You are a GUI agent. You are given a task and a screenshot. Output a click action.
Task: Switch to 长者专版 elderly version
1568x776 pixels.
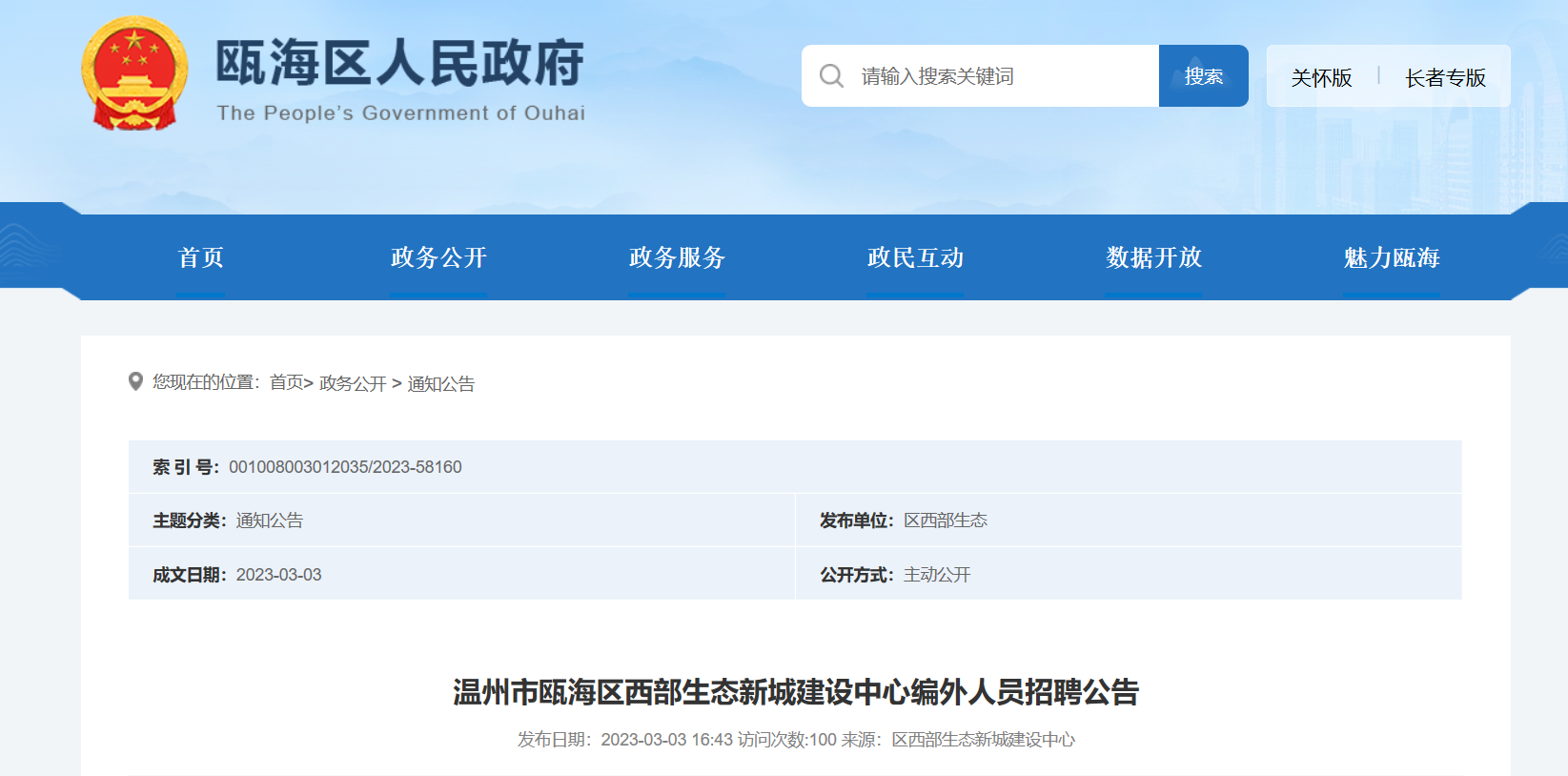coord(1445,77)
